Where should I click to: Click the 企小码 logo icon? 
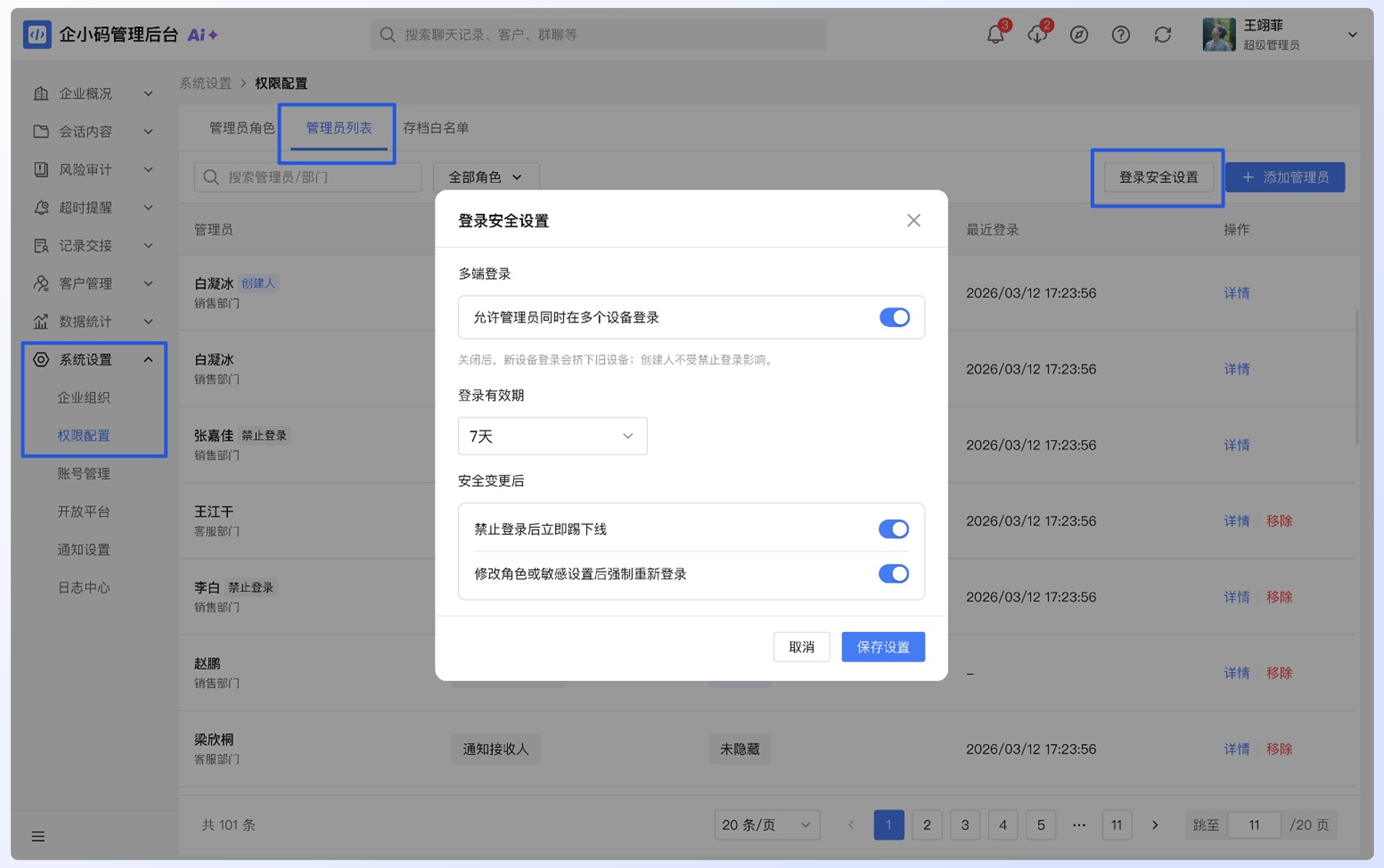click(x=37, y=35)
